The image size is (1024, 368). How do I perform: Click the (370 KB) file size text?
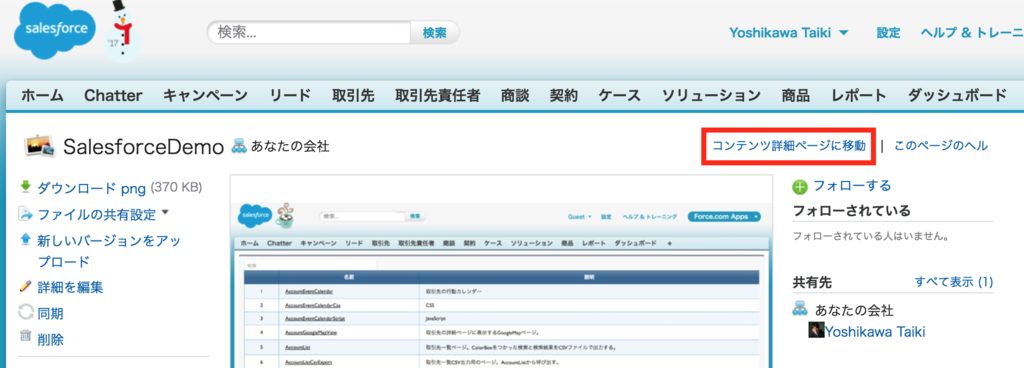pyautogui.click(x=176, y=187)
